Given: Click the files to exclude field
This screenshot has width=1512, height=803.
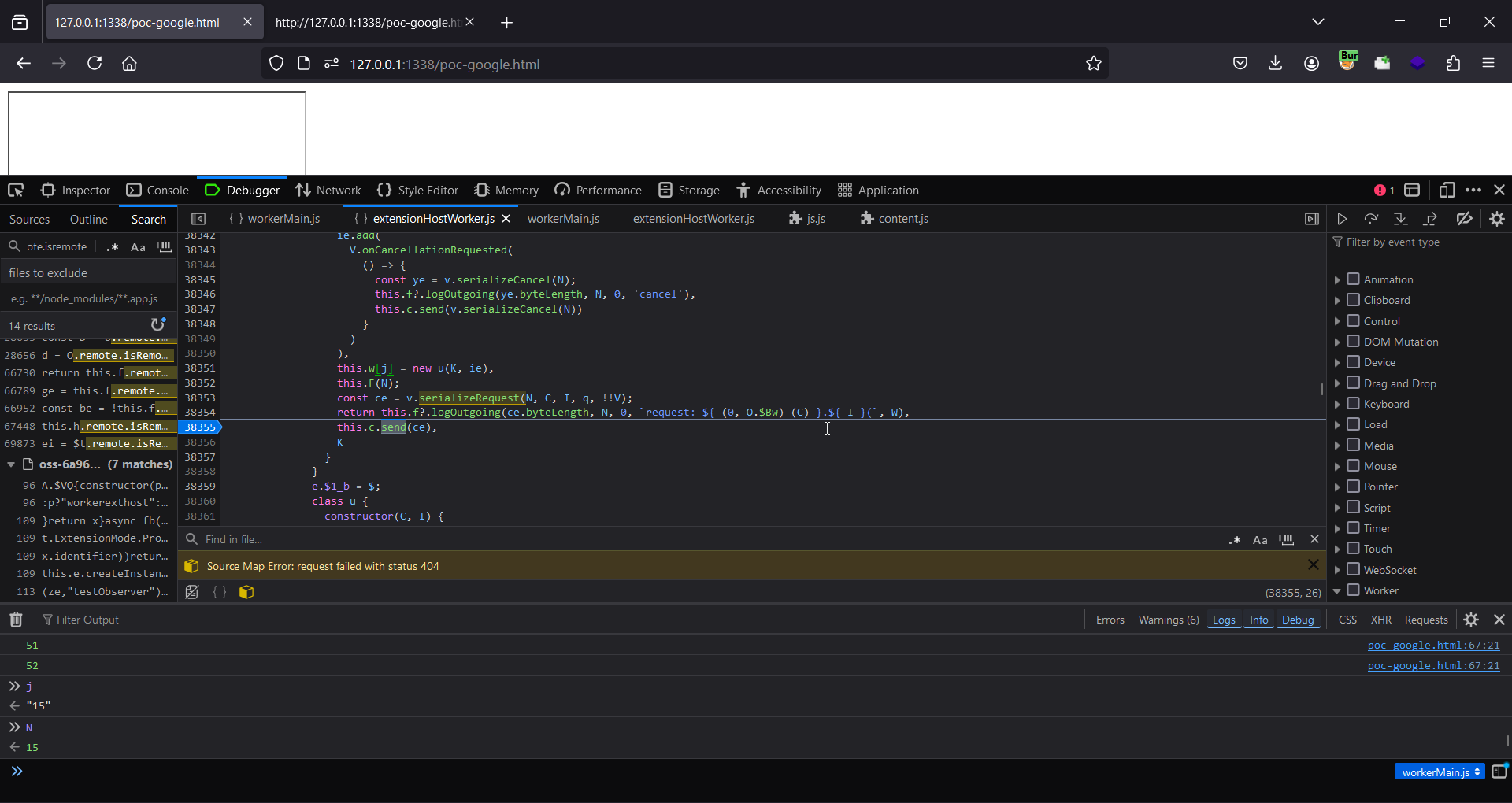Looking at the screenshot, I should (x=89, y=272).
